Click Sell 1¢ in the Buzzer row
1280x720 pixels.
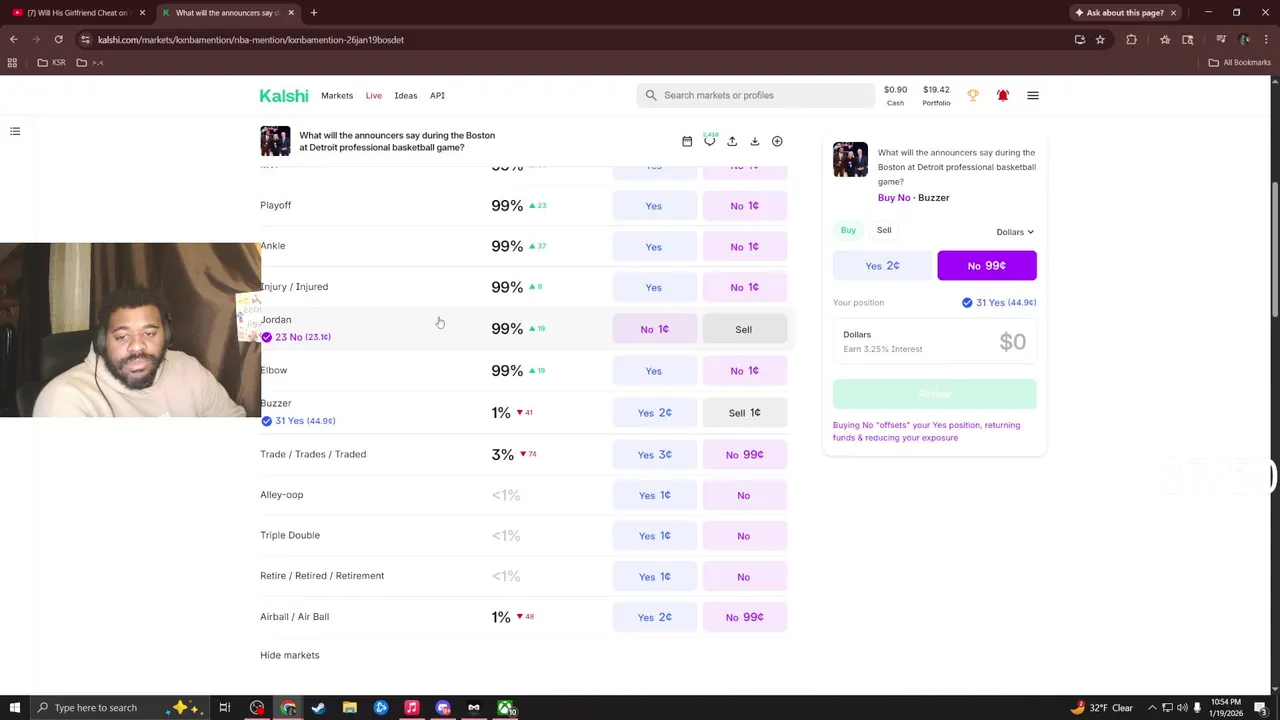point(744,413)
